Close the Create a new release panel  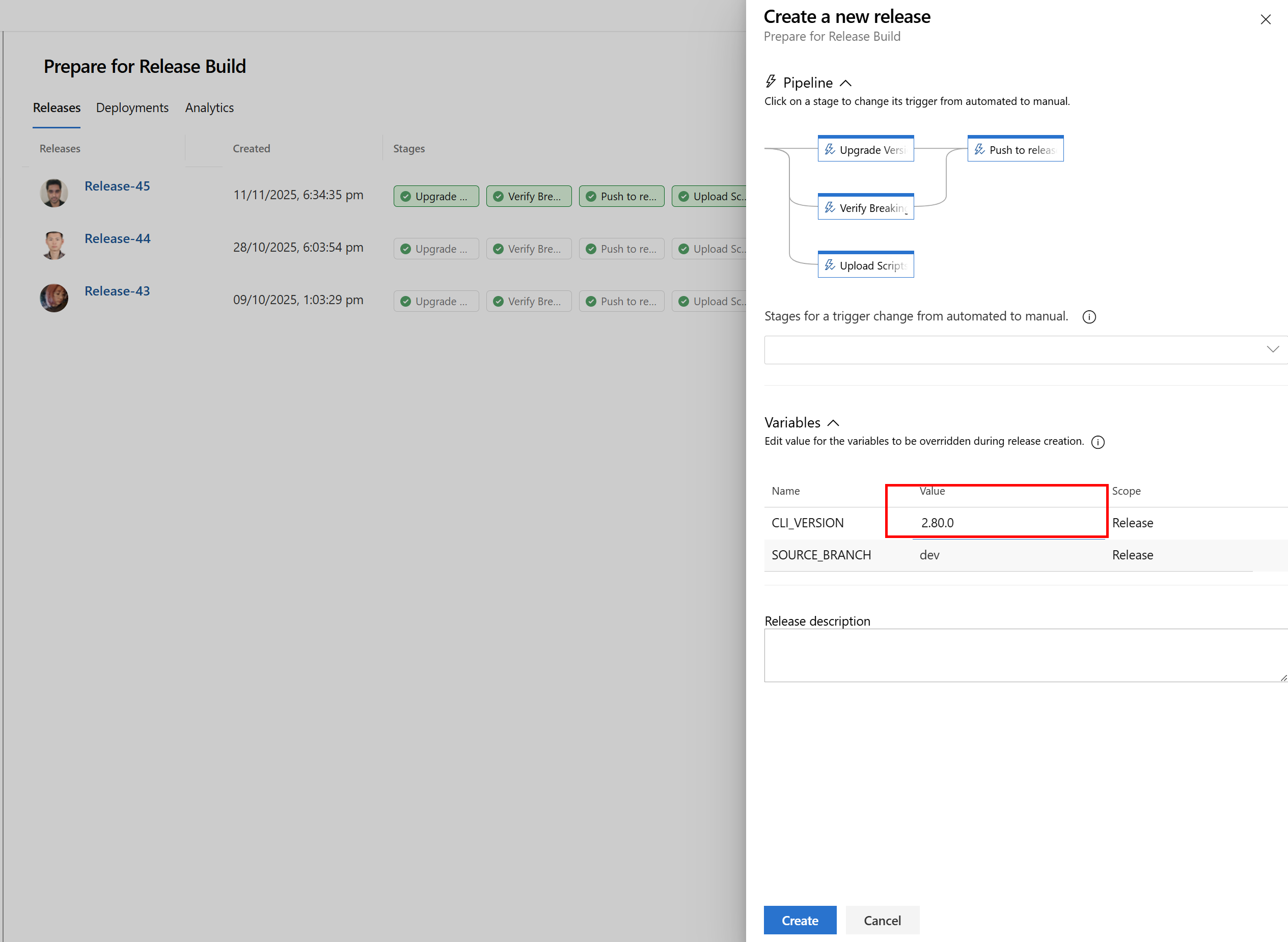point(1265,19)
